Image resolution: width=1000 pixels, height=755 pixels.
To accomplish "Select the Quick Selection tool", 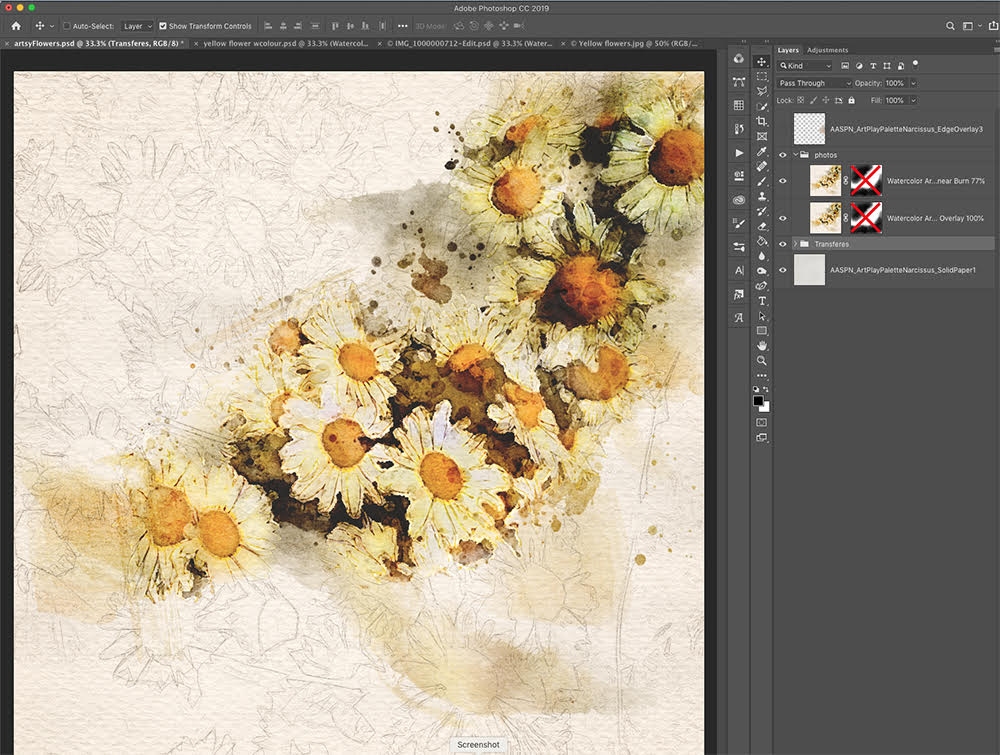I will click(761, 106).
